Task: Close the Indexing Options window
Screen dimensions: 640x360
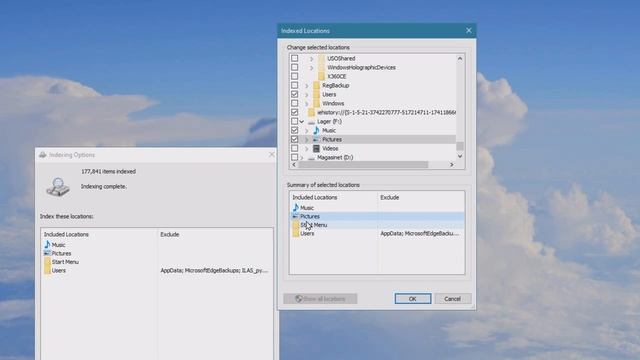Action: [x=272, y=154]
